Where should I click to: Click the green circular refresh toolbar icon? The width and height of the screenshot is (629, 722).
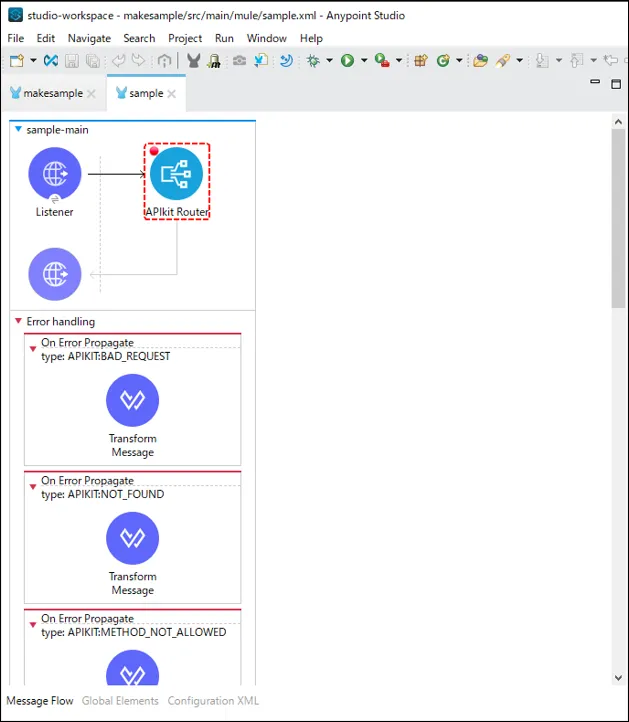coord(443,60)
